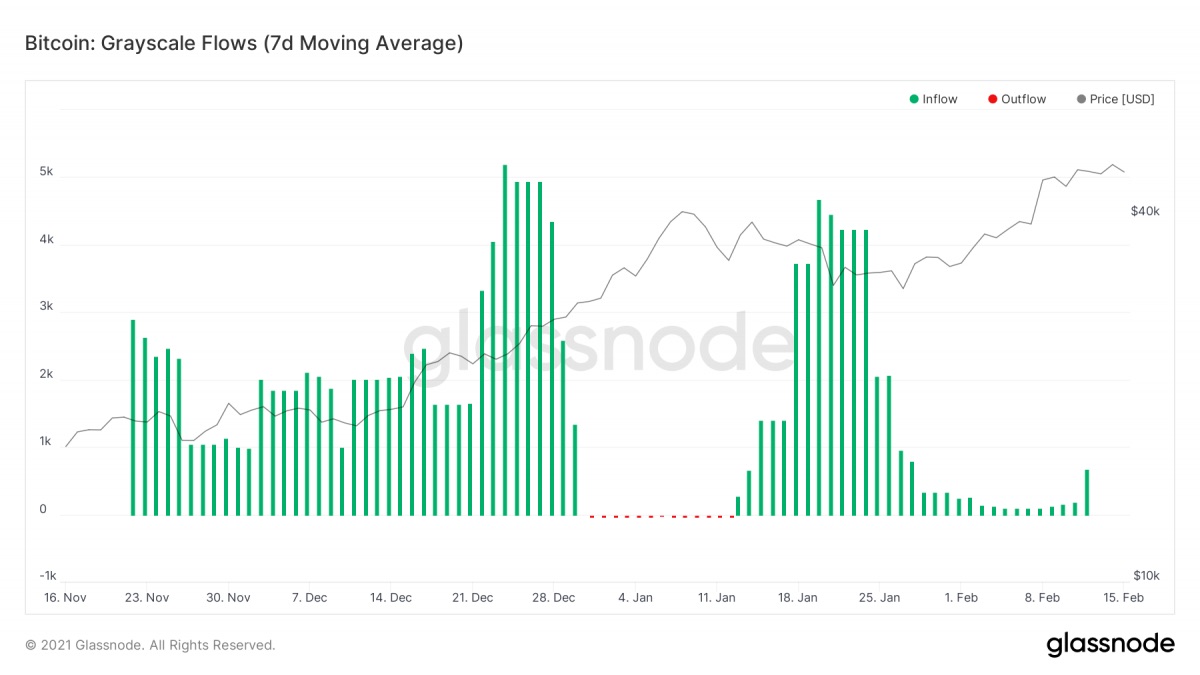The width and height of the screenshot is (1200, 675).
Task: Click the $40k price axis label
Action: (x=1145, y=211)
